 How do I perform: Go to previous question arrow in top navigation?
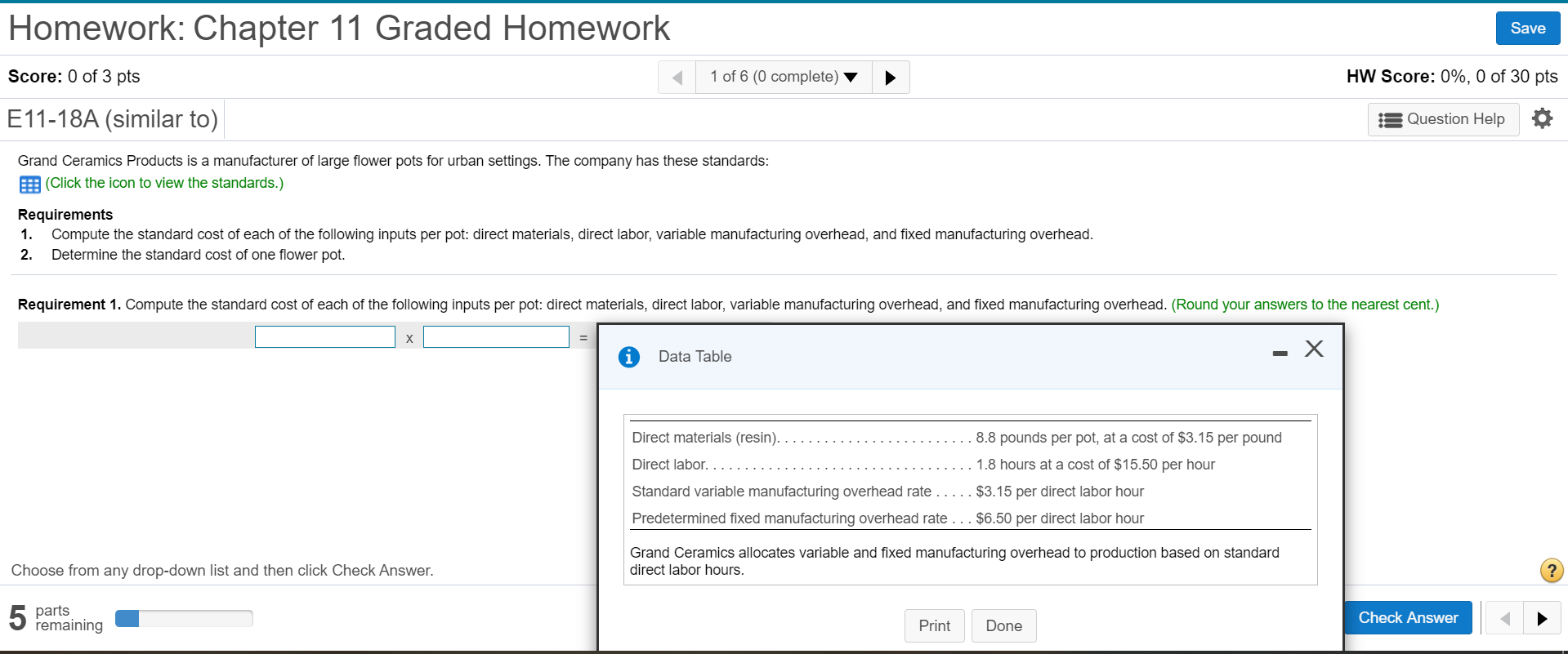point(677,78)
